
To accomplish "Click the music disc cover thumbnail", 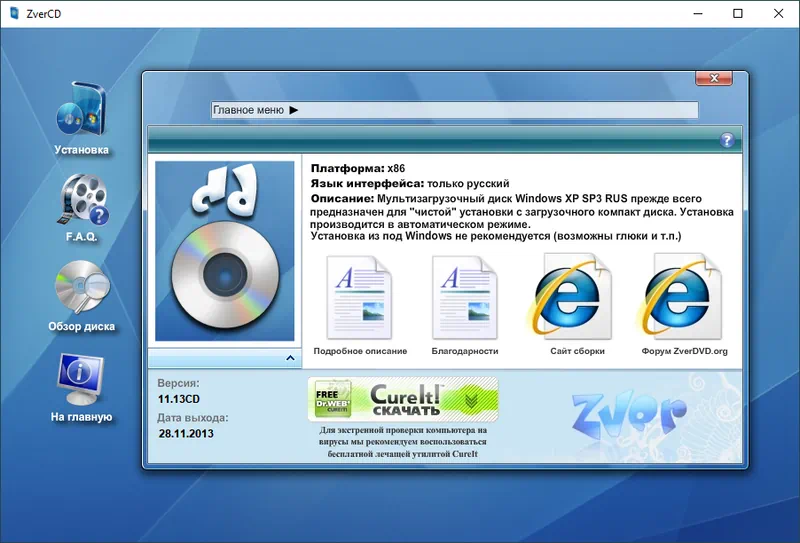I will [224, 251].
